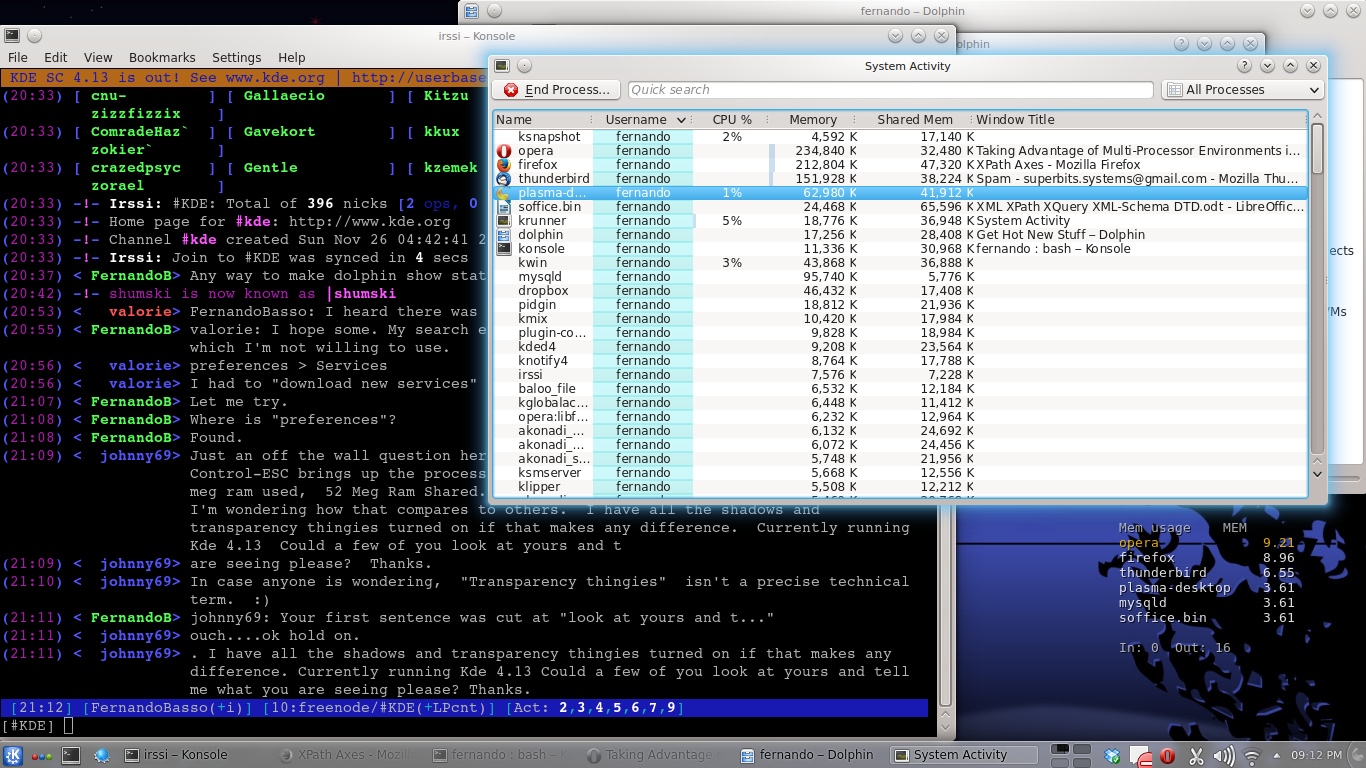Viewport: 1366px width, 768px height.
Task: Click the End Process button
Action: [555, 90]
